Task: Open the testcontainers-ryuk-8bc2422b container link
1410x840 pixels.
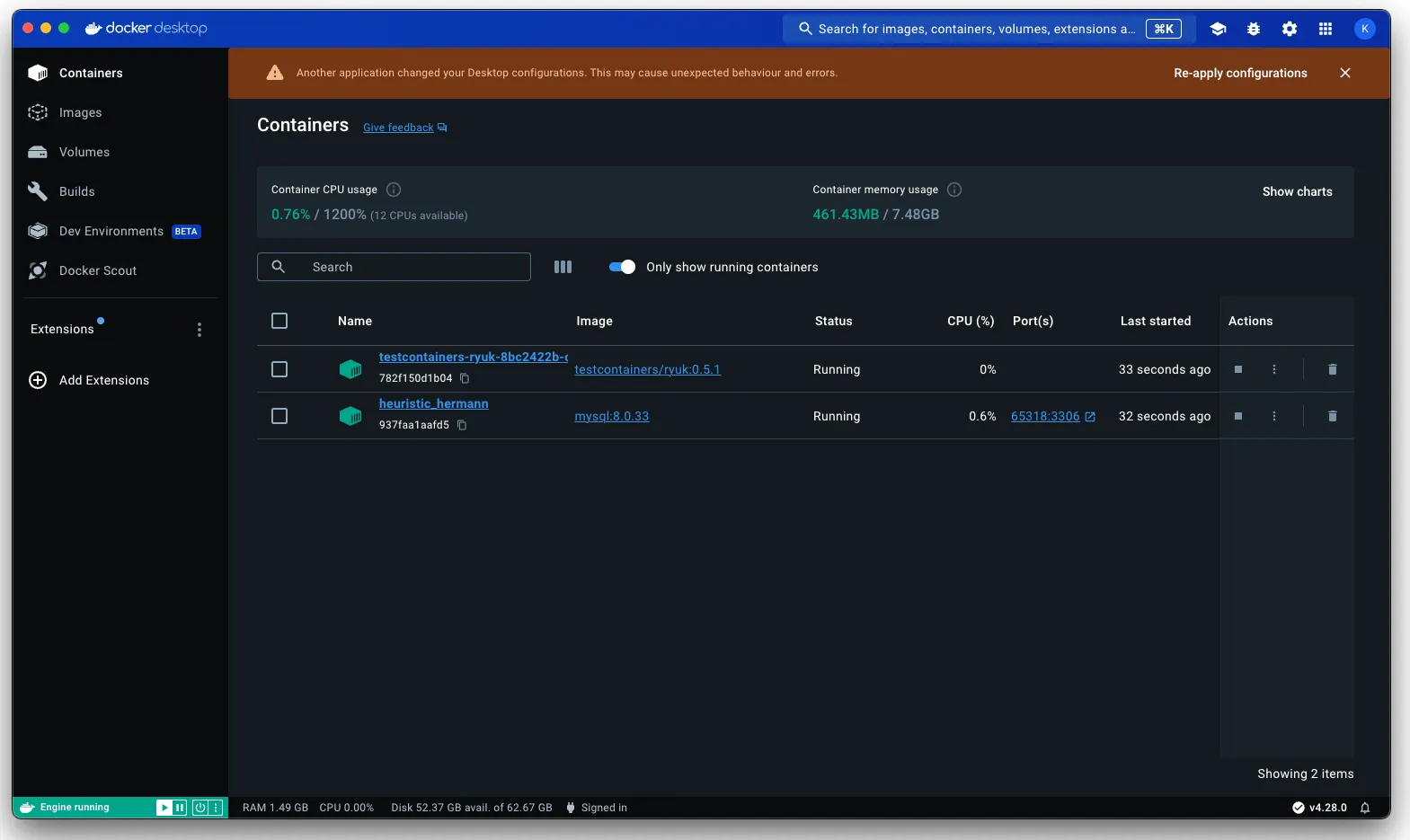Action: click(x=474, y=357)
